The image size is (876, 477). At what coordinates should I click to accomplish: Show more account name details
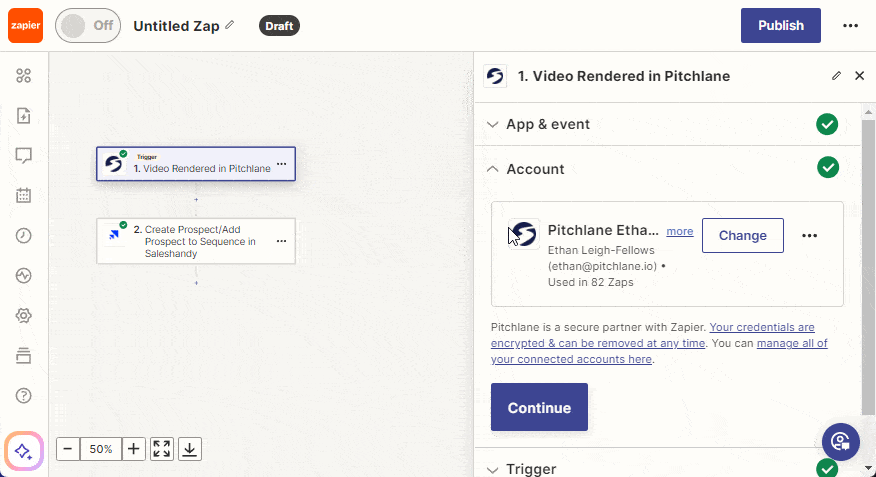pyautogui.click(x=679, y=231)
